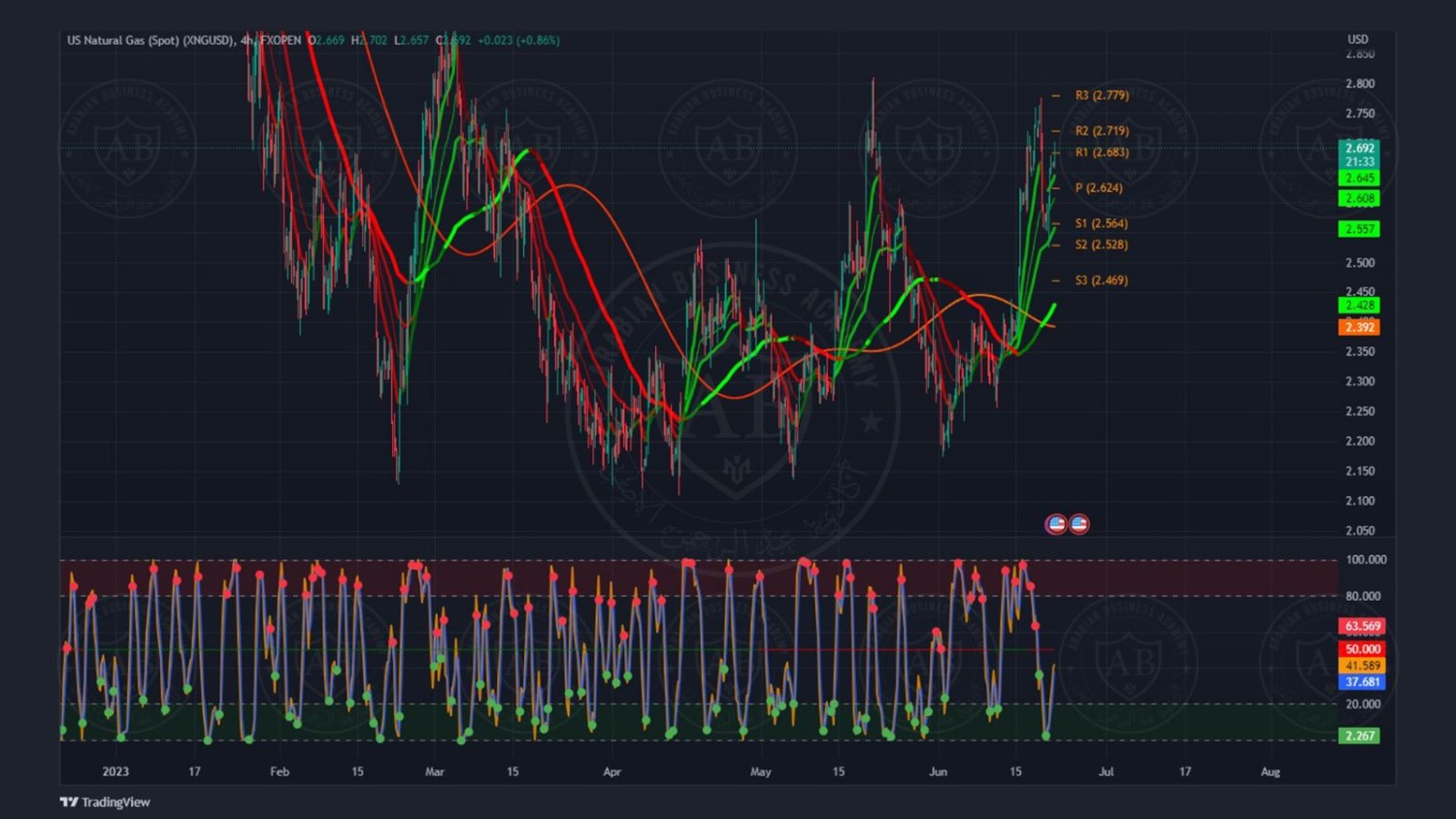Click the FXOPEN exchange label in chart header

281,40
